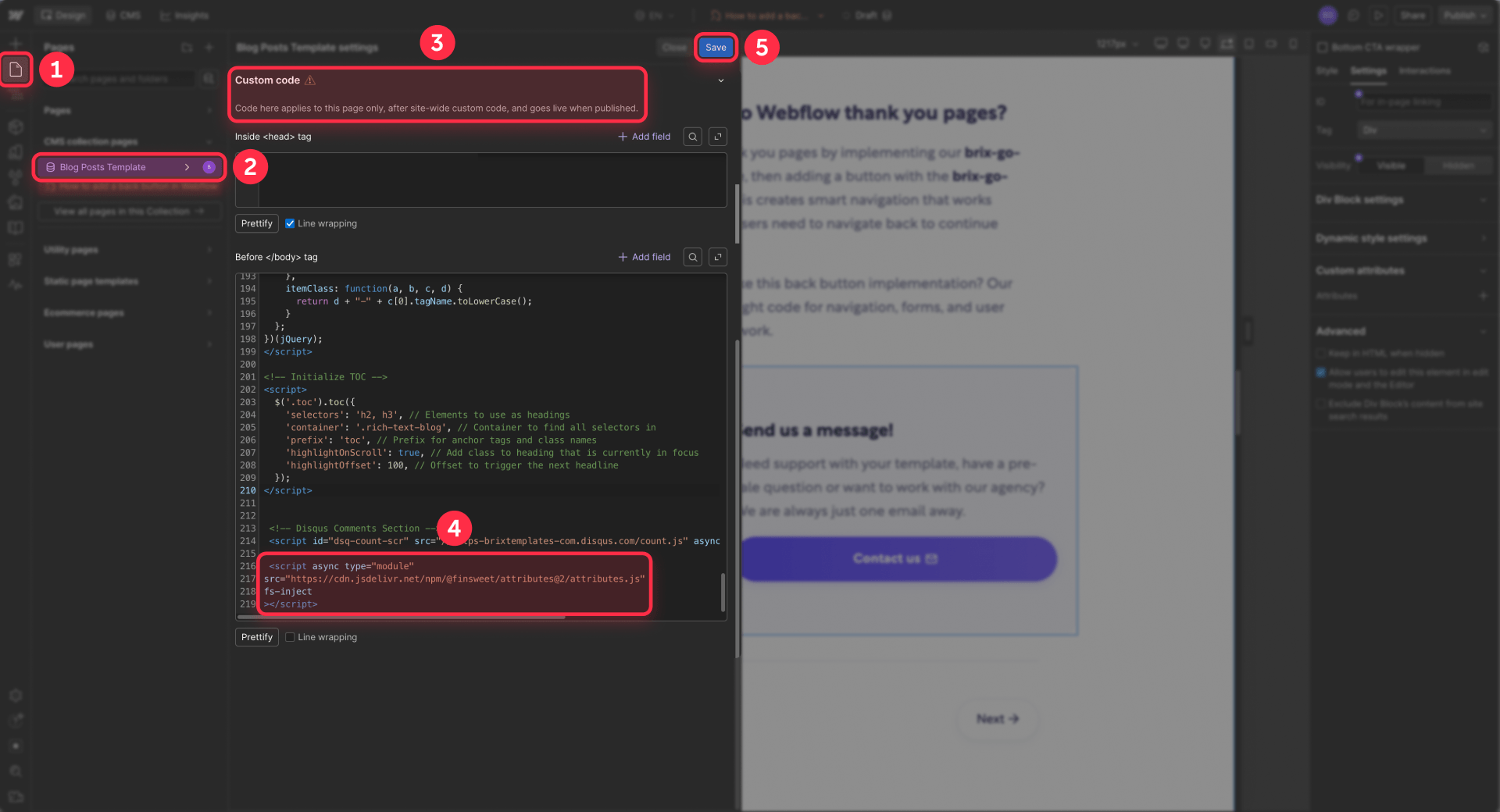
Task: Open Components cube icon in left sidebar
Action: point(16,126)
